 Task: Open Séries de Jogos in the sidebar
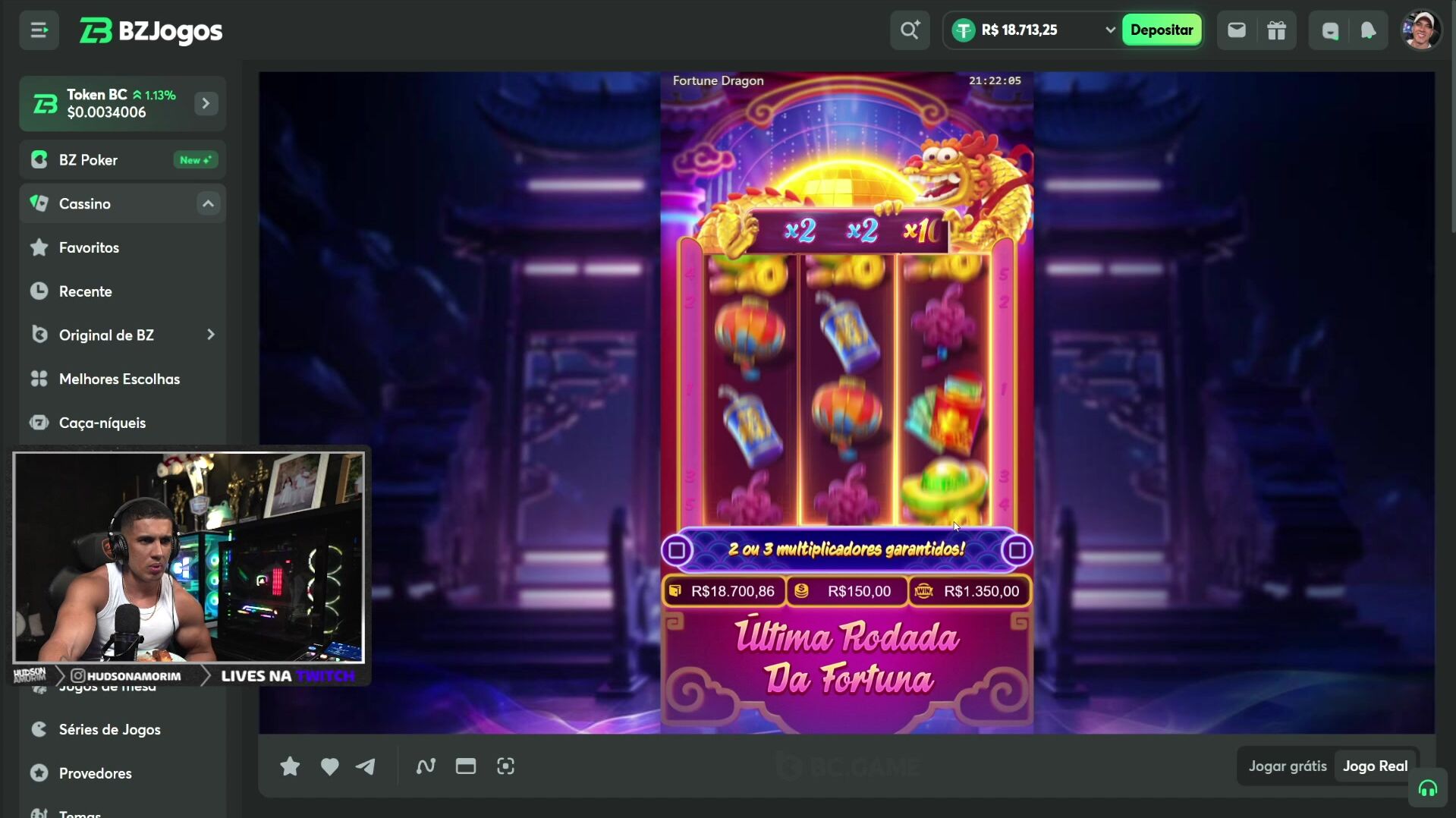click(123, 729)
